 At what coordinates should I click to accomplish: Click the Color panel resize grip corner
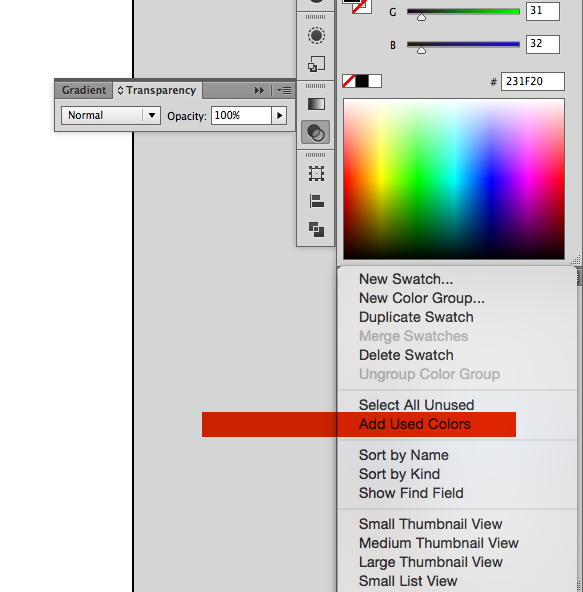click(x=576, y=260)
